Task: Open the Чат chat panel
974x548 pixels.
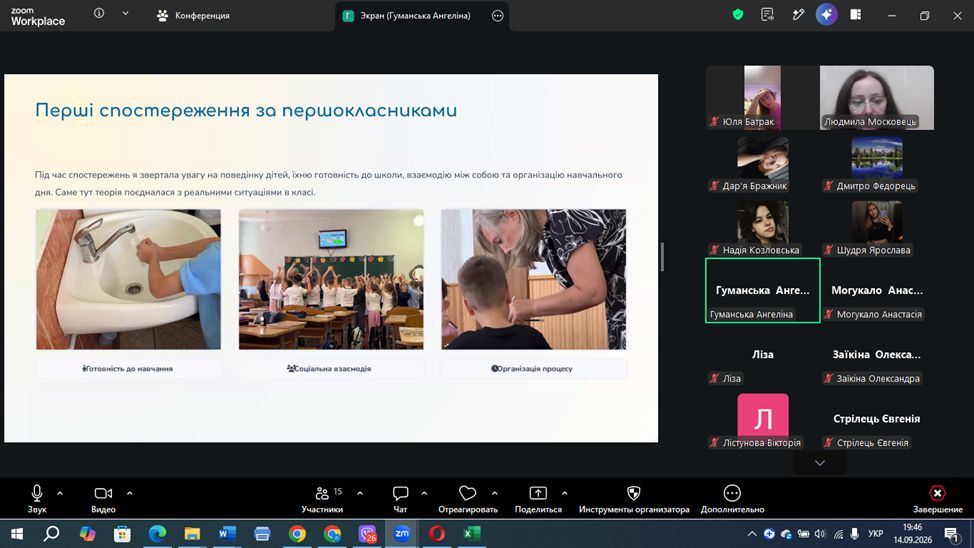Action: [x=400, y=500]
